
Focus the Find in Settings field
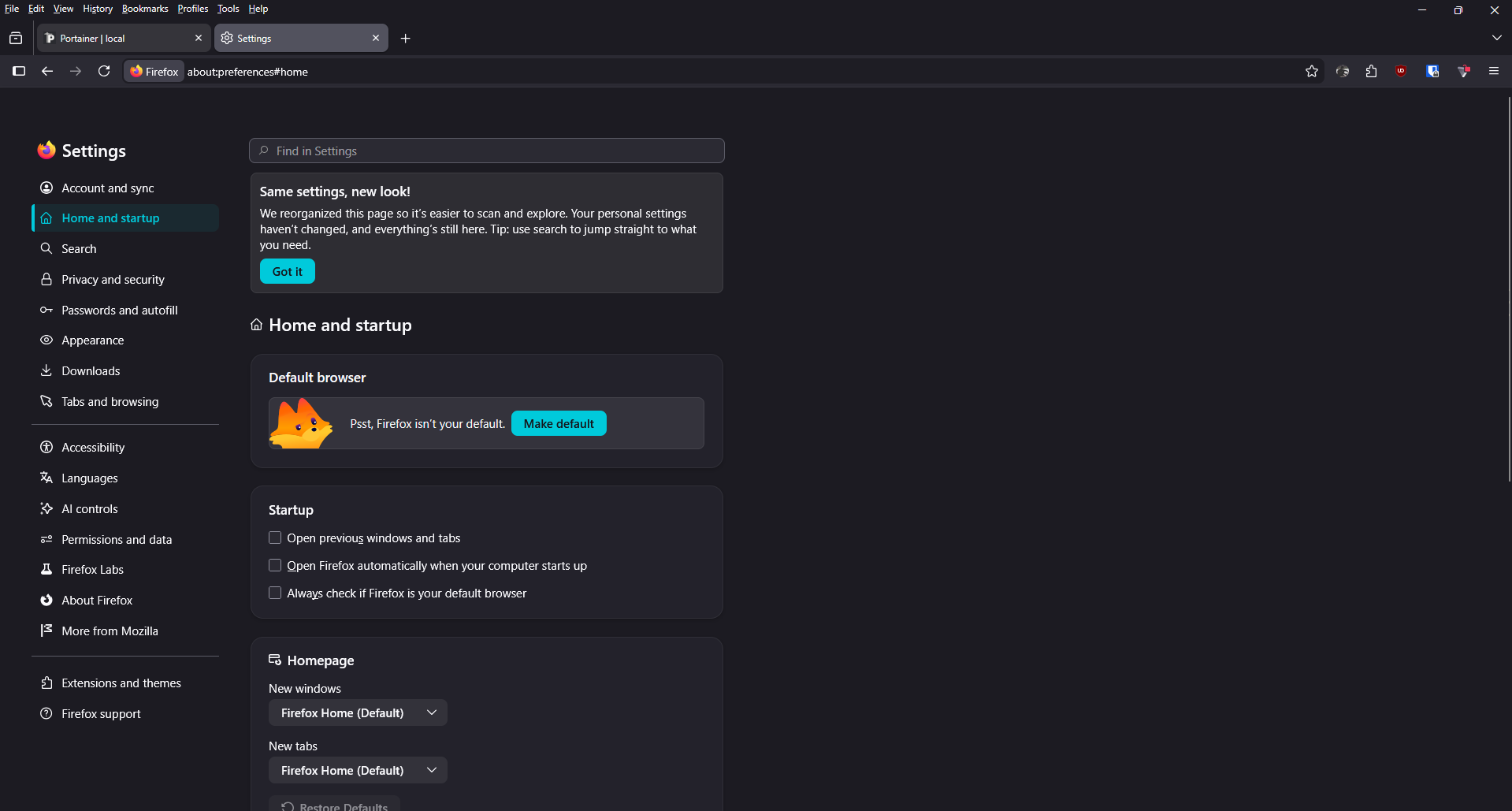(487, 151)
